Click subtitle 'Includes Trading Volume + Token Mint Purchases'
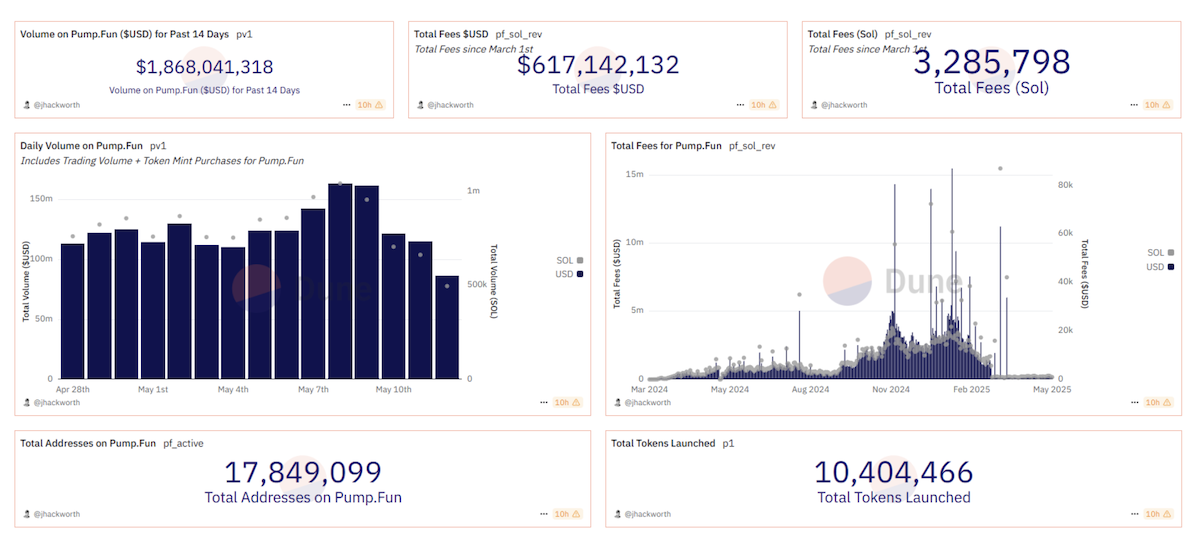This screenshot has width=1200, height=551. coord(162,160)
